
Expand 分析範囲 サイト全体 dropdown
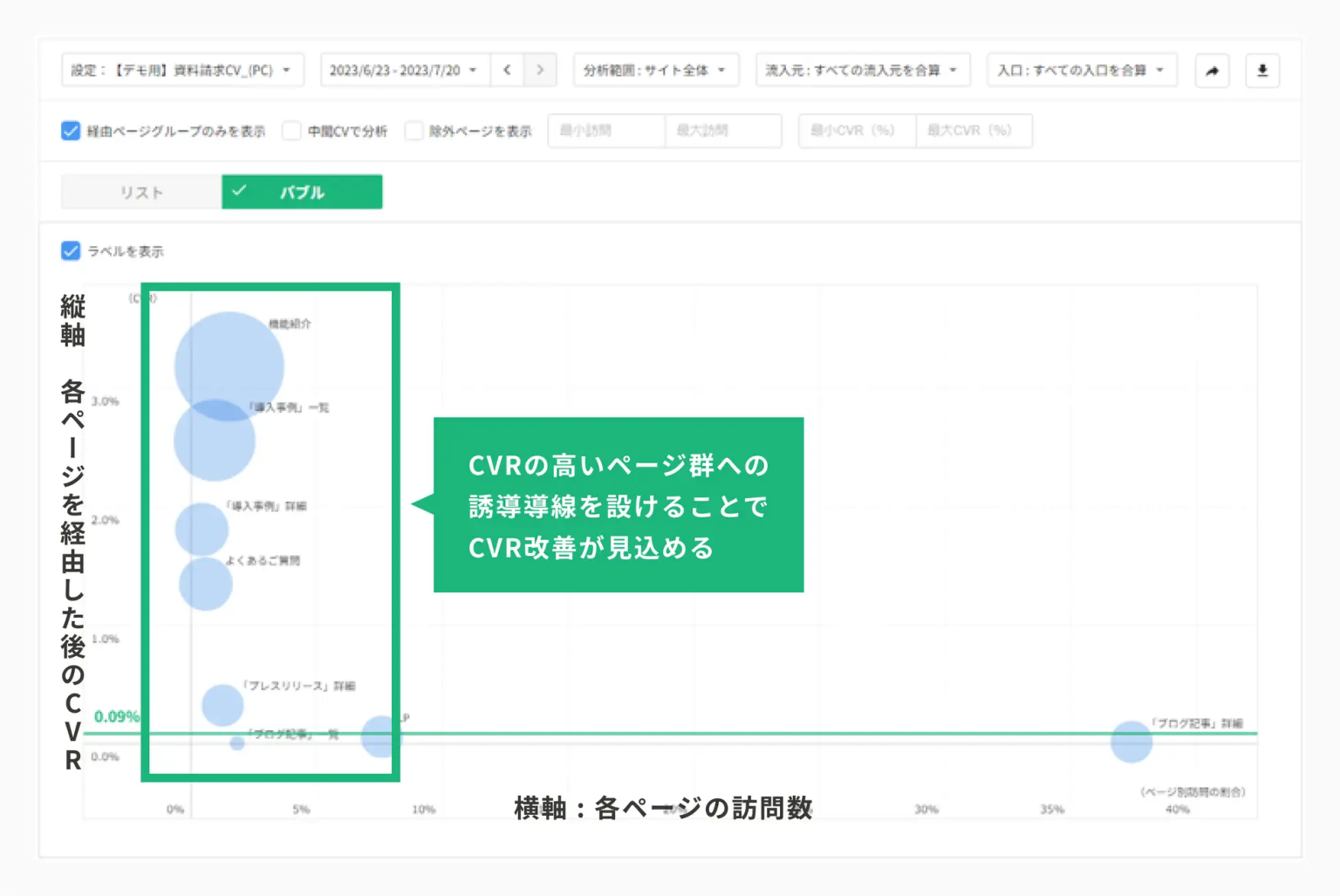pyautogui.click(x=655, y=71)
